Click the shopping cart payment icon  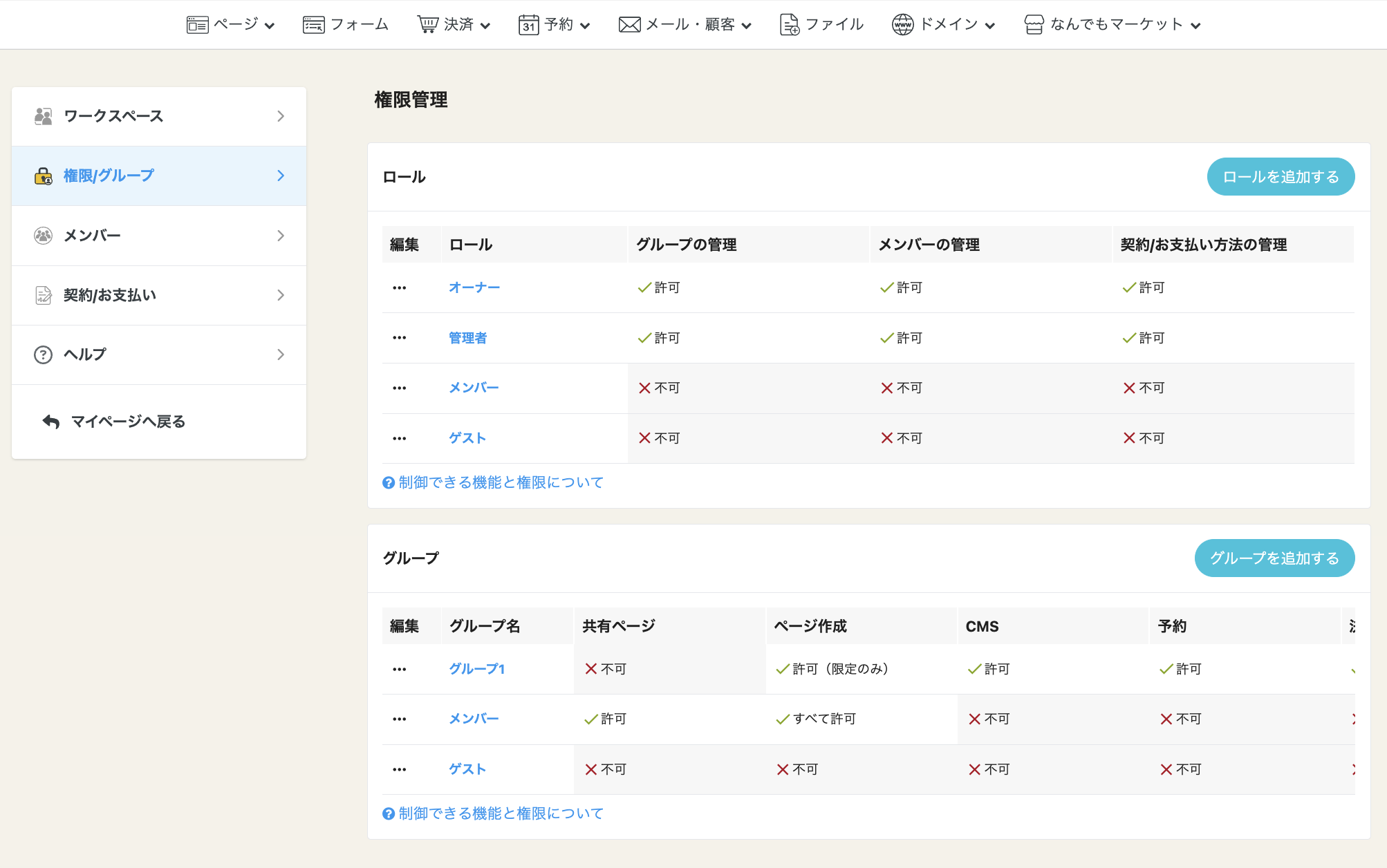(427, 25)
